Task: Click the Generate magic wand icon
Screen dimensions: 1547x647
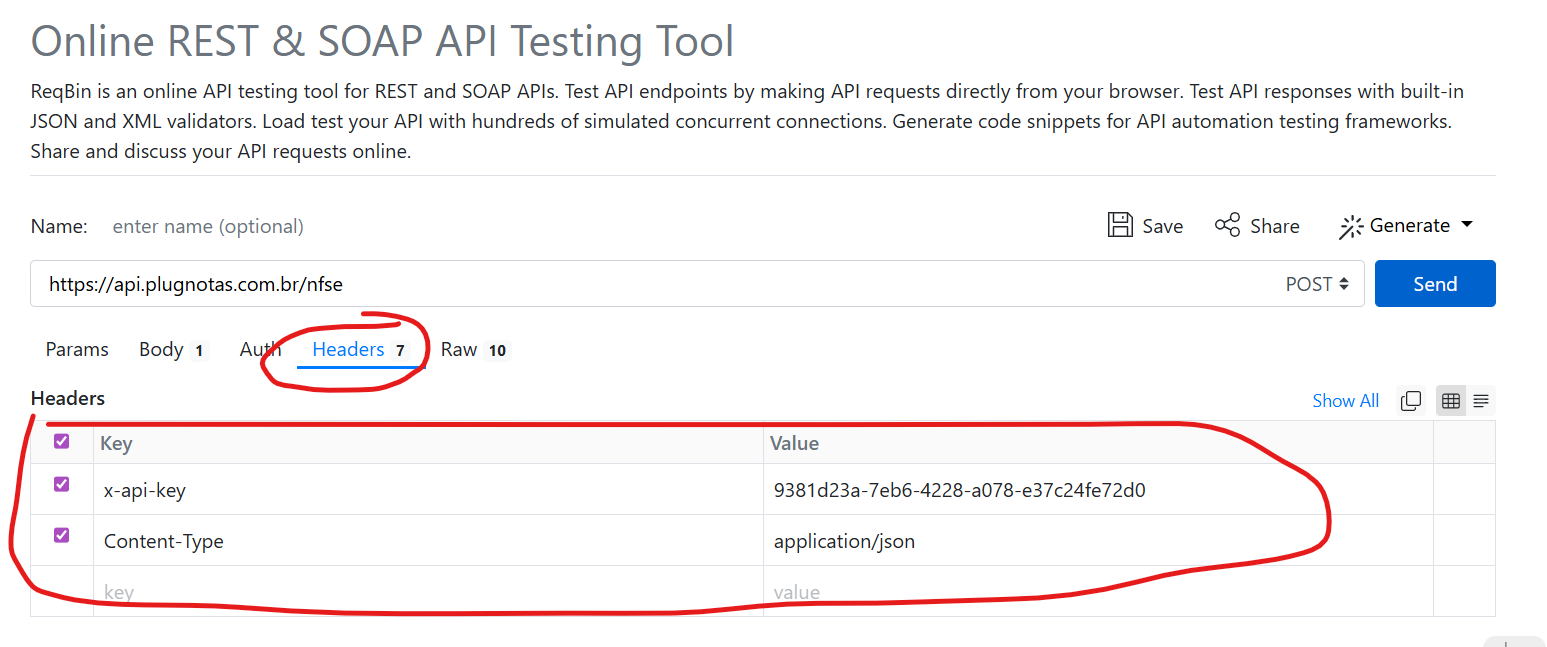Action: pyautogui.click(x=1351, y=227)
